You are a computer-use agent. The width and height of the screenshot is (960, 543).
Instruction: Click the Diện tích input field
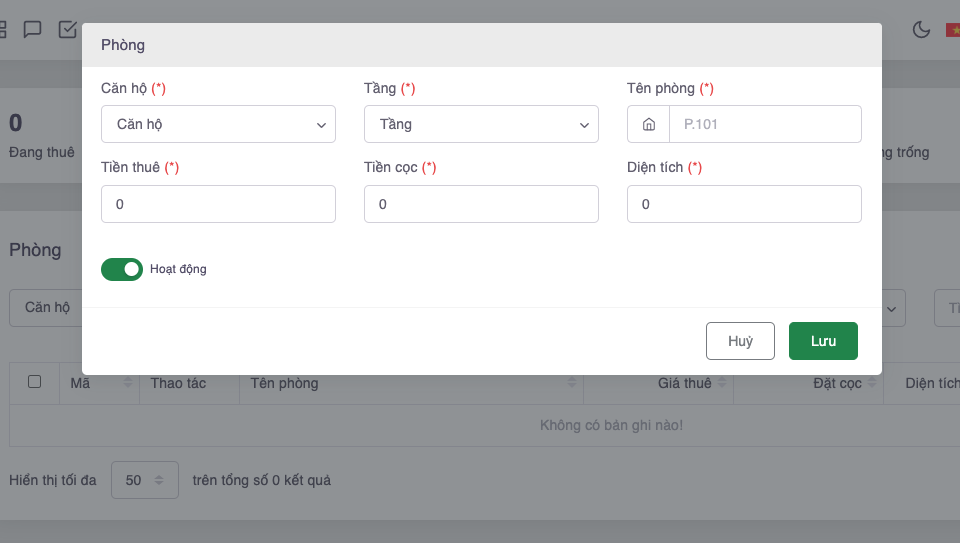(x=744, y=204)
